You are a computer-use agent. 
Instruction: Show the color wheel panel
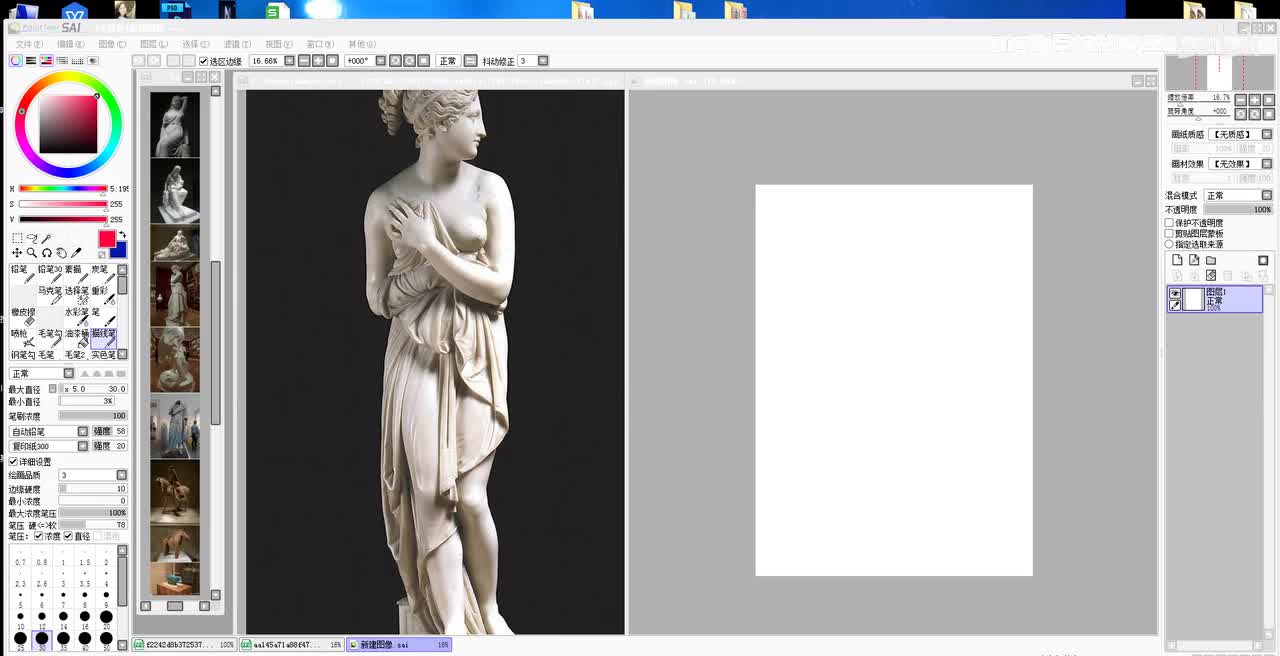(x=16, y=61)
